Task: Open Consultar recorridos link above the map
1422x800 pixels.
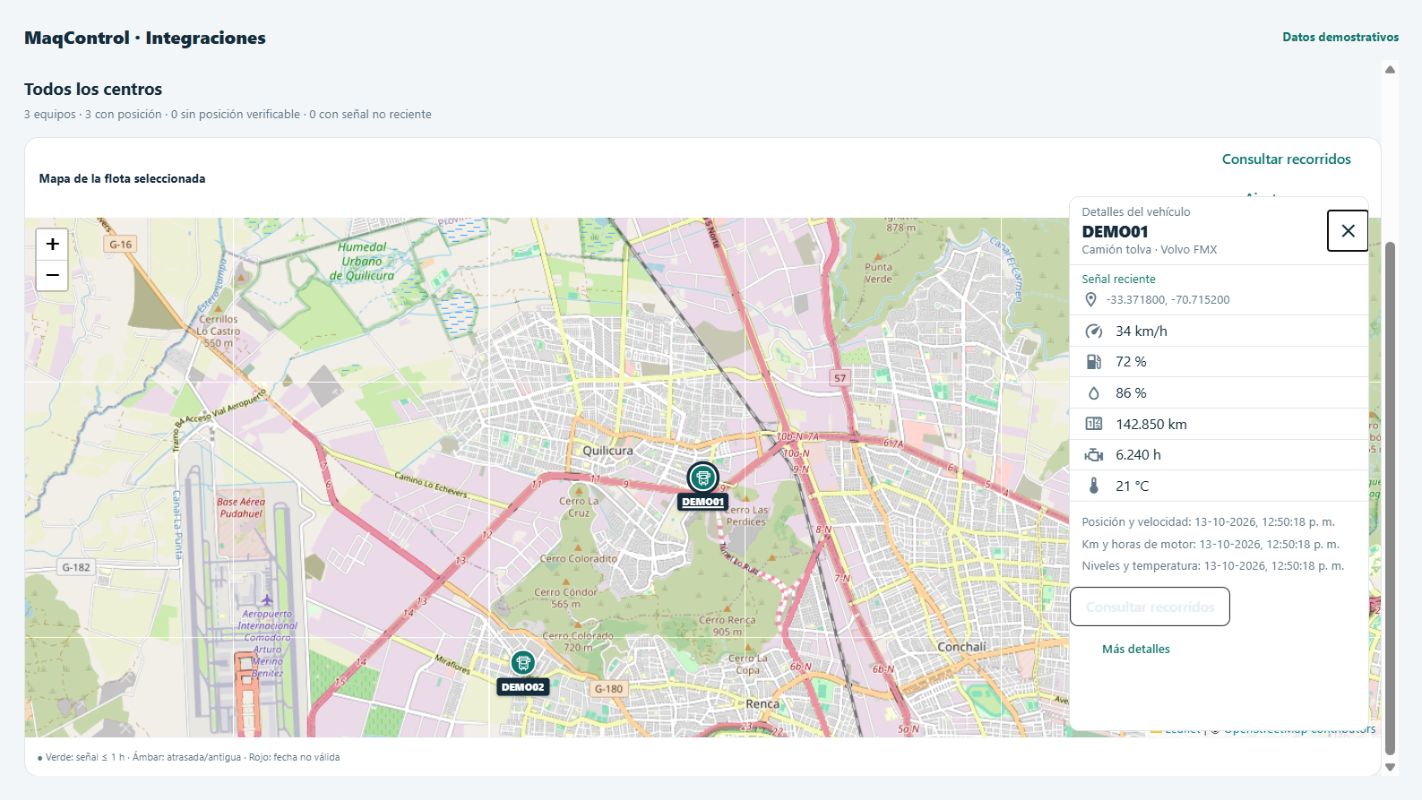Action: pos(1286,159)
